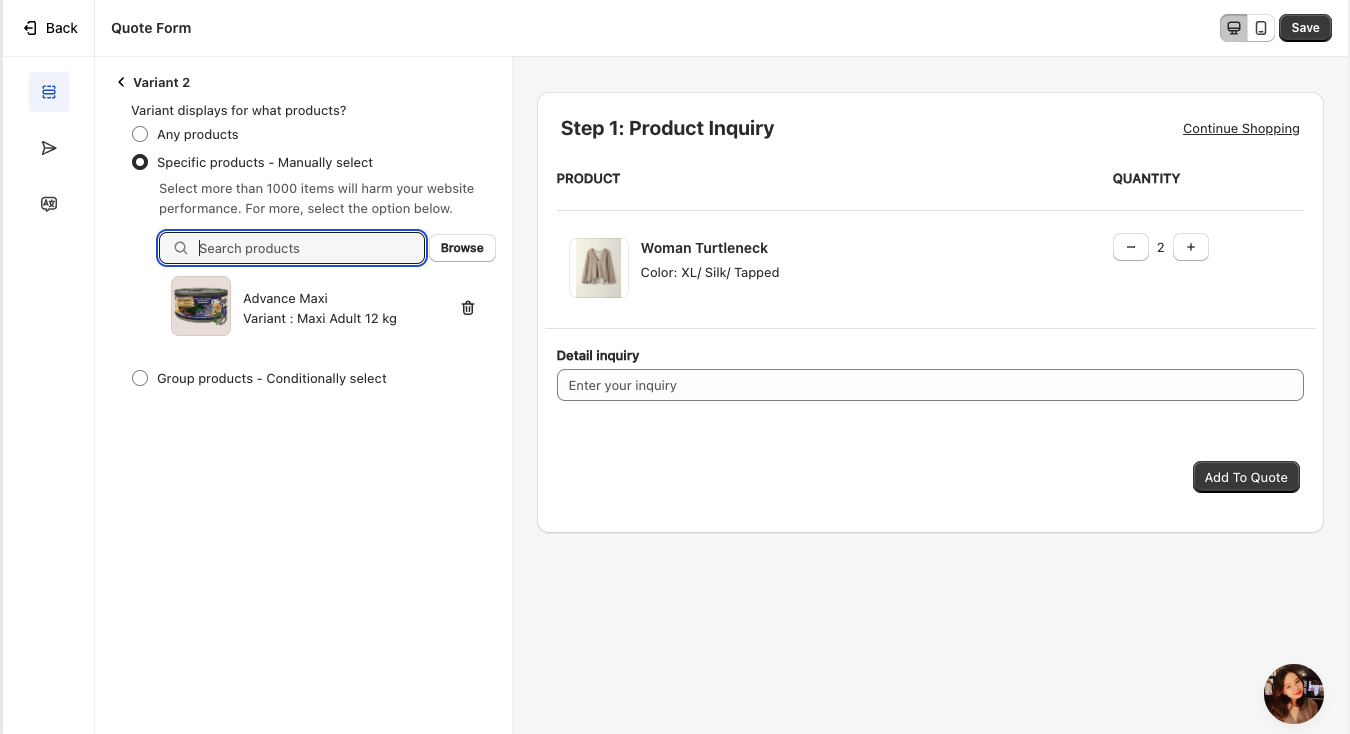Switch to mobile preview mode
This screenshot has height=734, width=1350.
coord(1261,28)
